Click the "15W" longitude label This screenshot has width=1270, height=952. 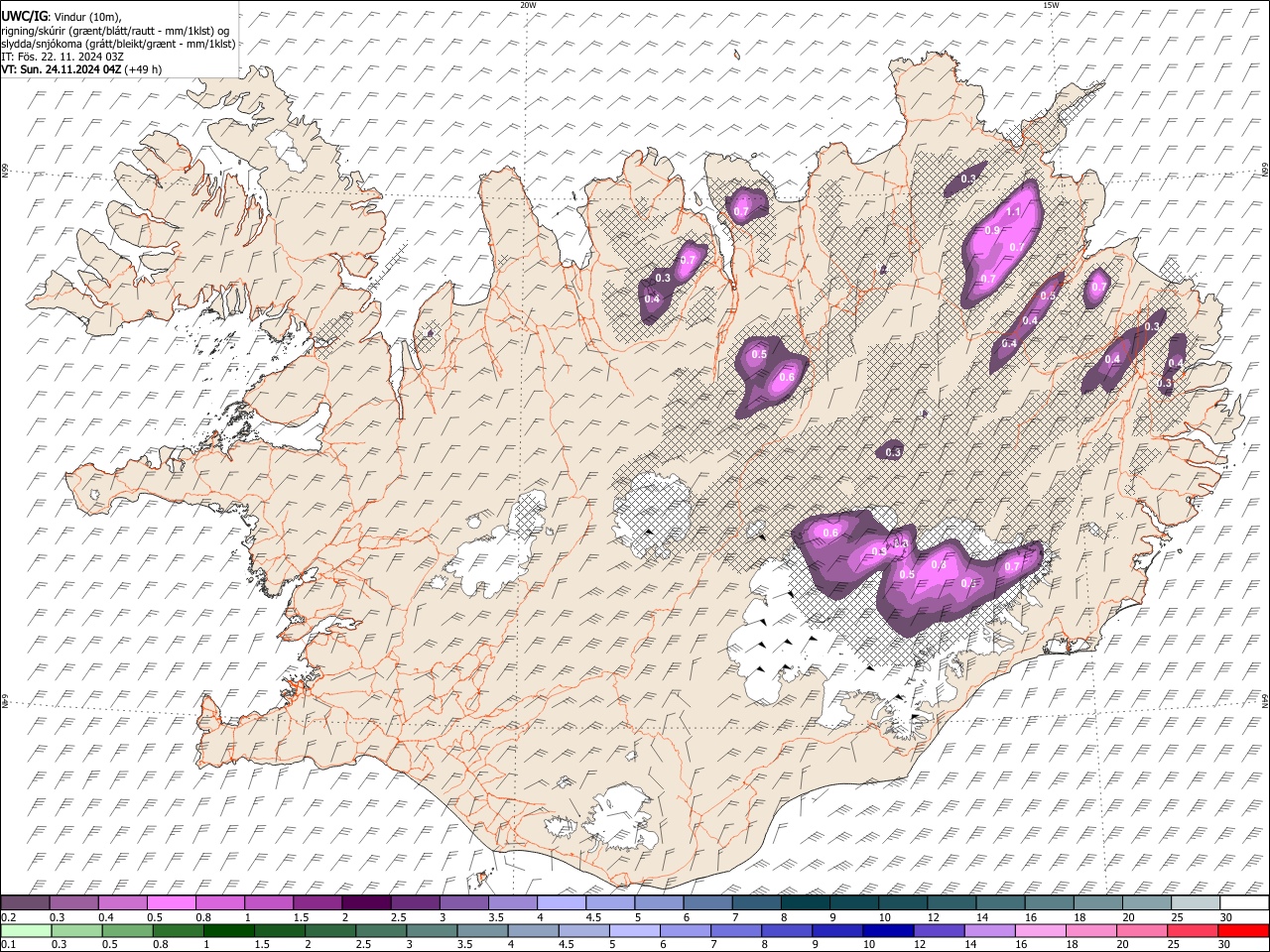[1050, 5]
